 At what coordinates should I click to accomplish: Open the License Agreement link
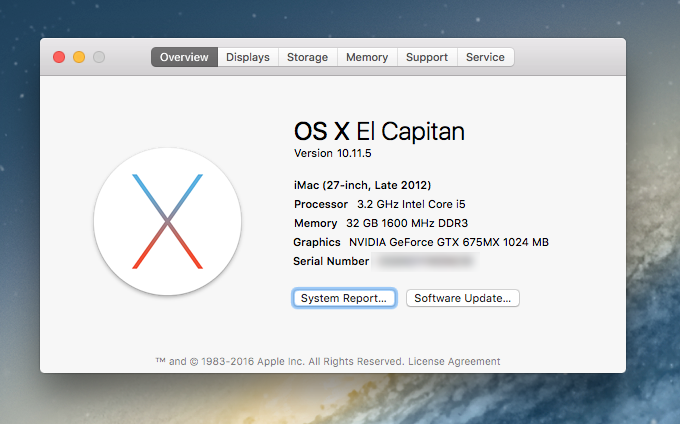(454, 361)
